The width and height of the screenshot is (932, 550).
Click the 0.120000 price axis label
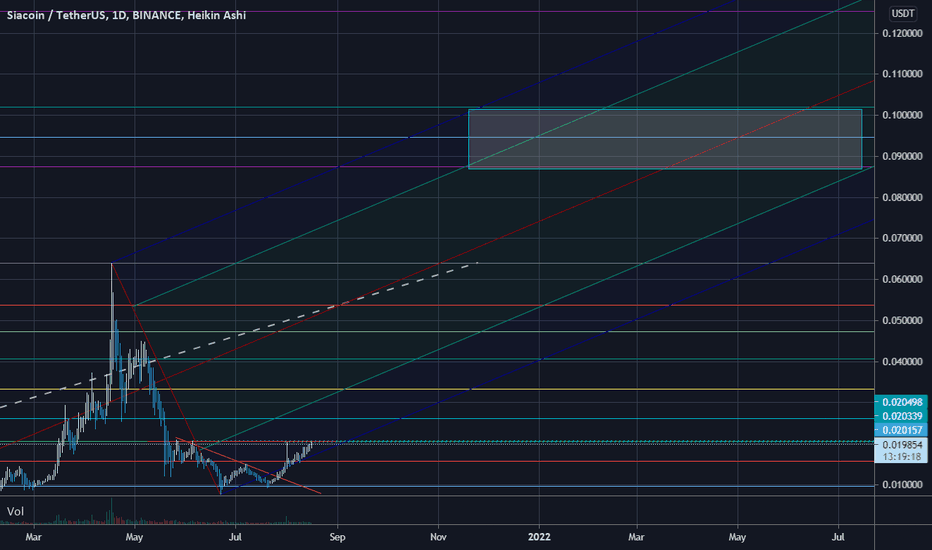pos(902,33)
